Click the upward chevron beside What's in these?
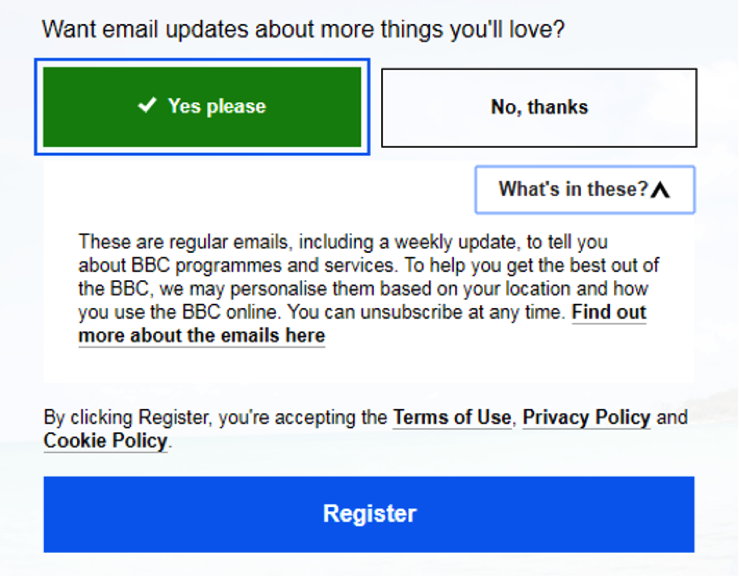739x576 pixels. [x=660, y=190]
